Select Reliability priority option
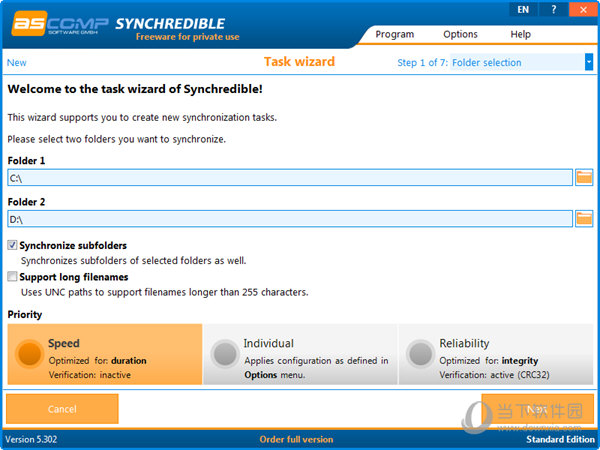The height and width of the screenshot is (450, 600). [x=496, y=354]
